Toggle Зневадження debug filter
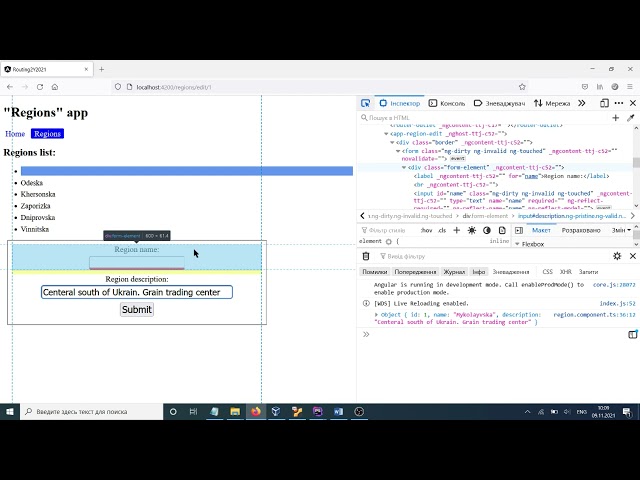 point(511,272)
